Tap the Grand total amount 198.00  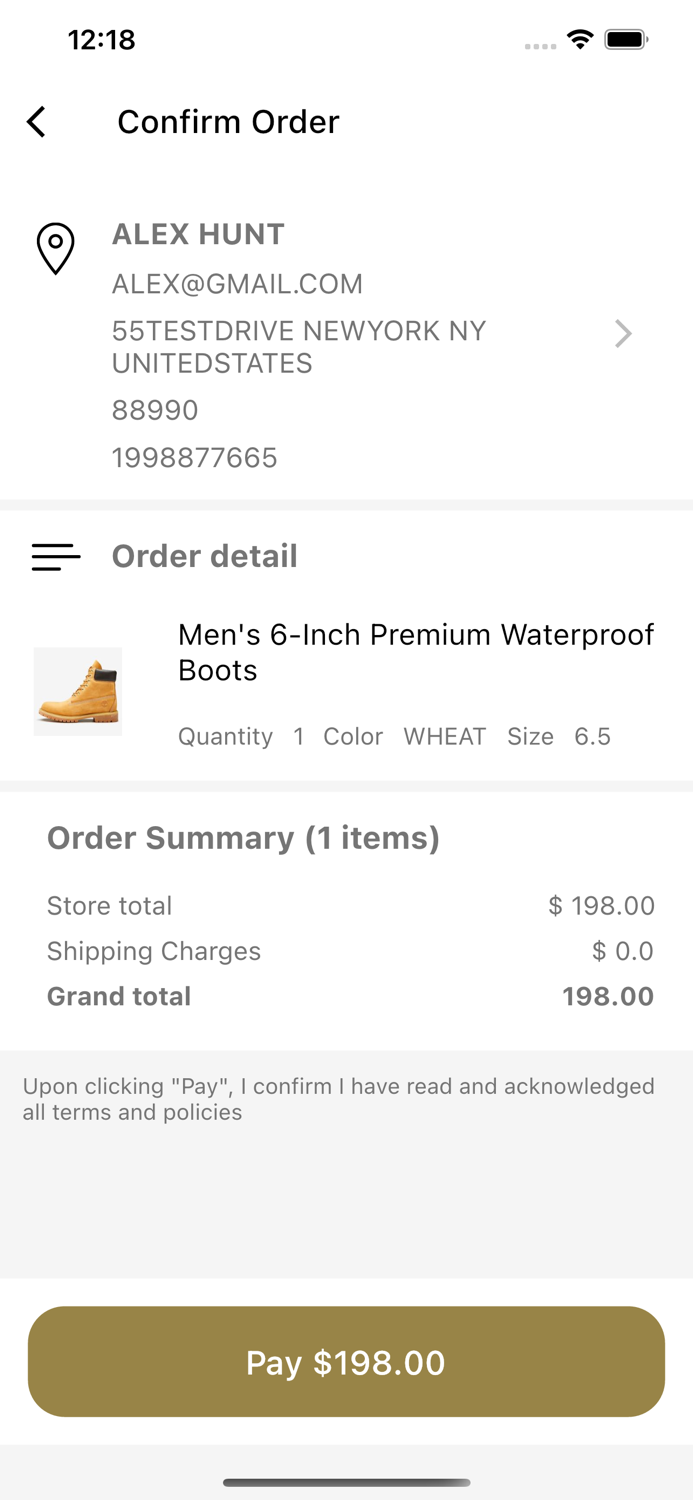click(x=608, y=996)
